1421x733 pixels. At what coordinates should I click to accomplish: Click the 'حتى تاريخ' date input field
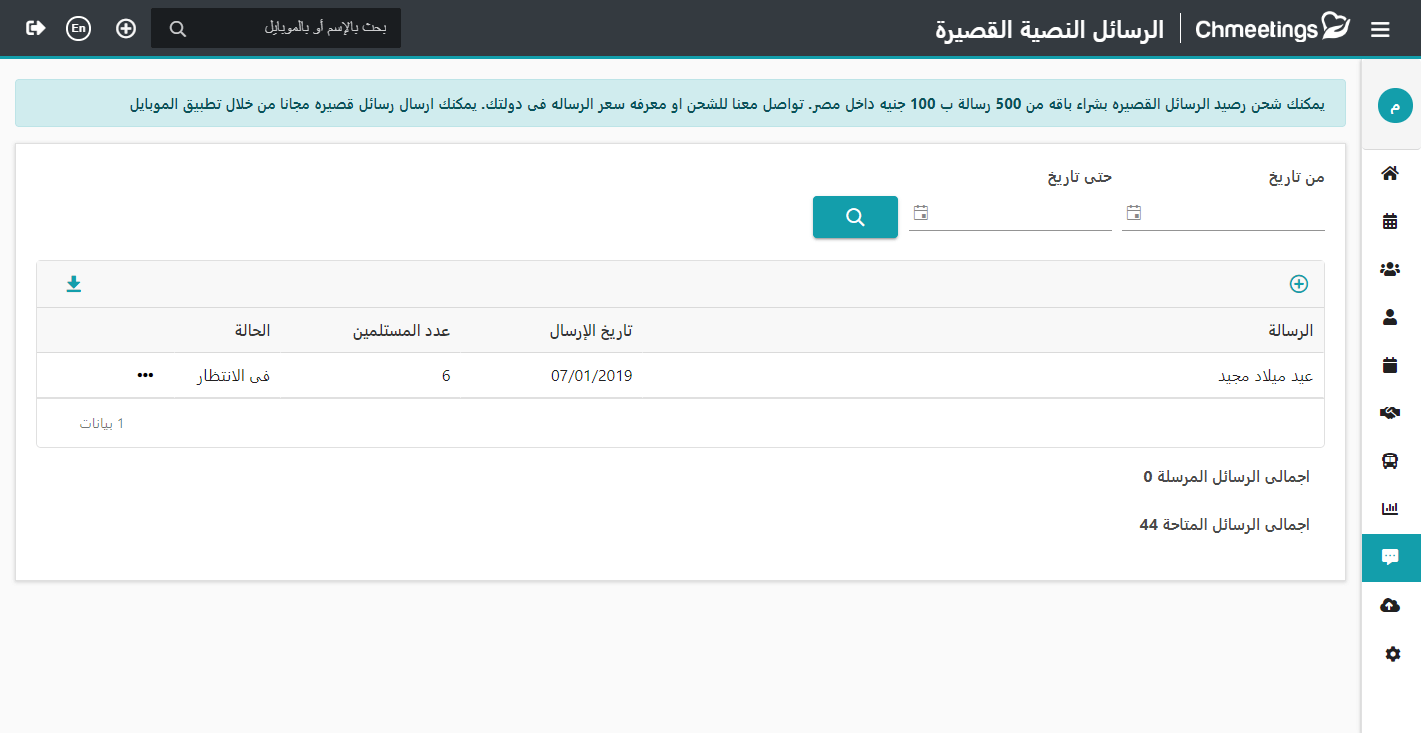[x=1010, y=213]
